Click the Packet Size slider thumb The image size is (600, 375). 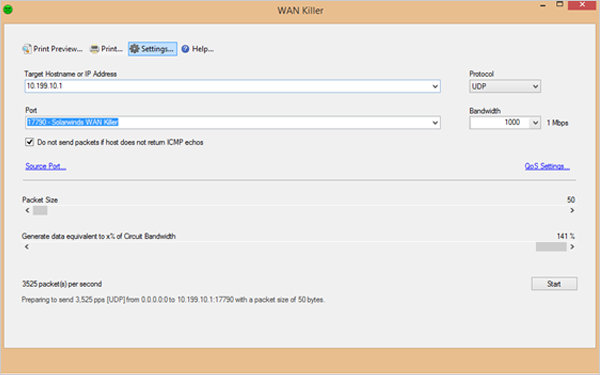40,210
